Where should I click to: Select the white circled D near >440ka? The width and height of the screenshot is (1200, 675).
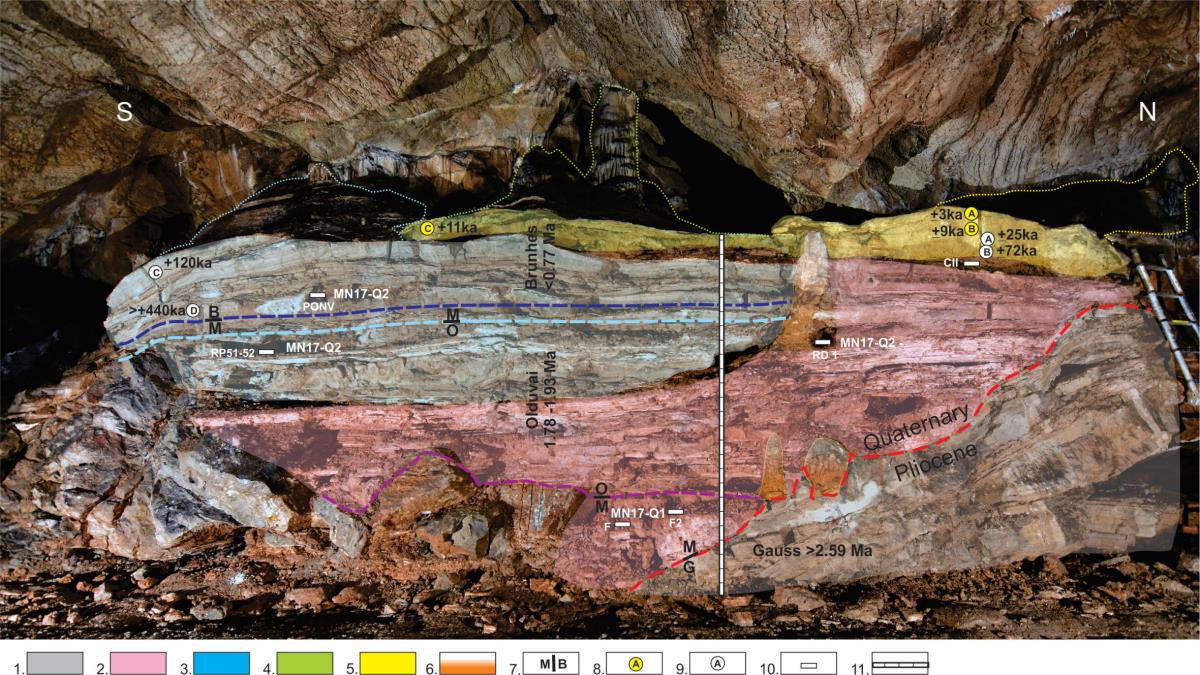click(194, 310)
